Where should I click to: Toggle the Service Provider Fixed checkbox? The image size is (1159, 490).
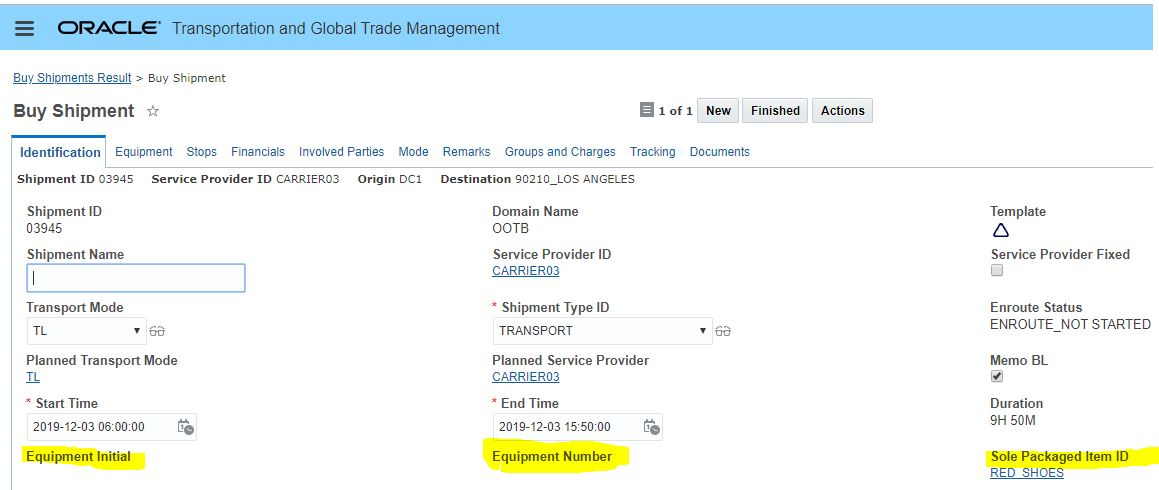997,271
